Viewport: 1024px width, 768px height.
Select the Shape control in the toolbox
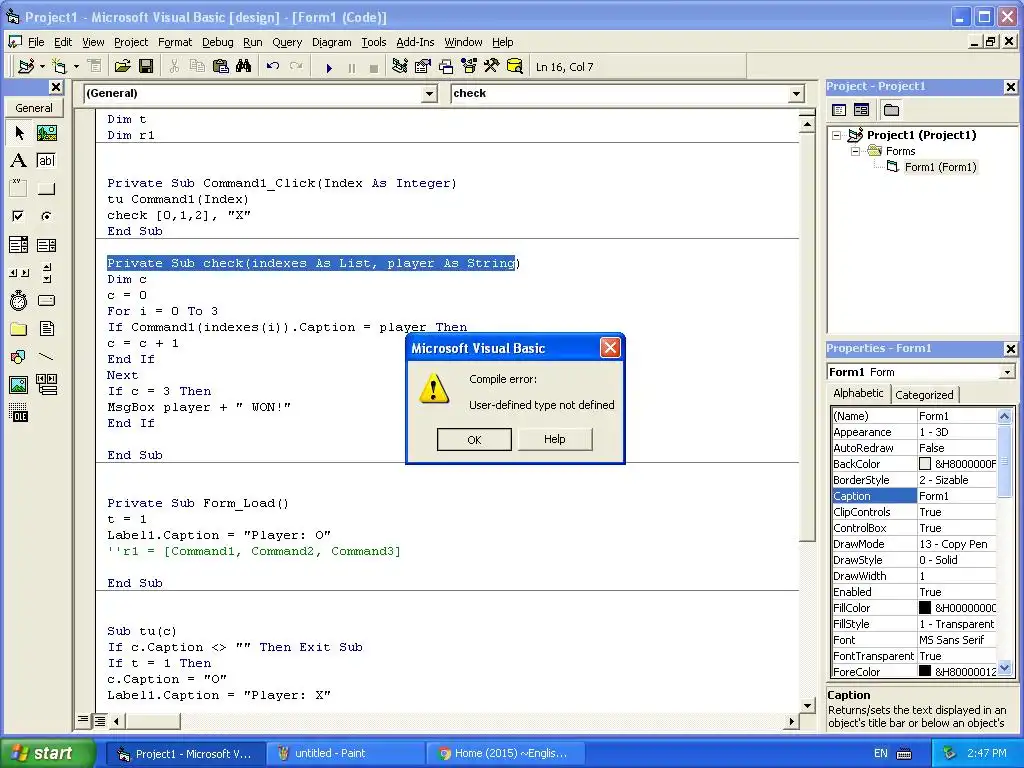(x=19, y=357)
